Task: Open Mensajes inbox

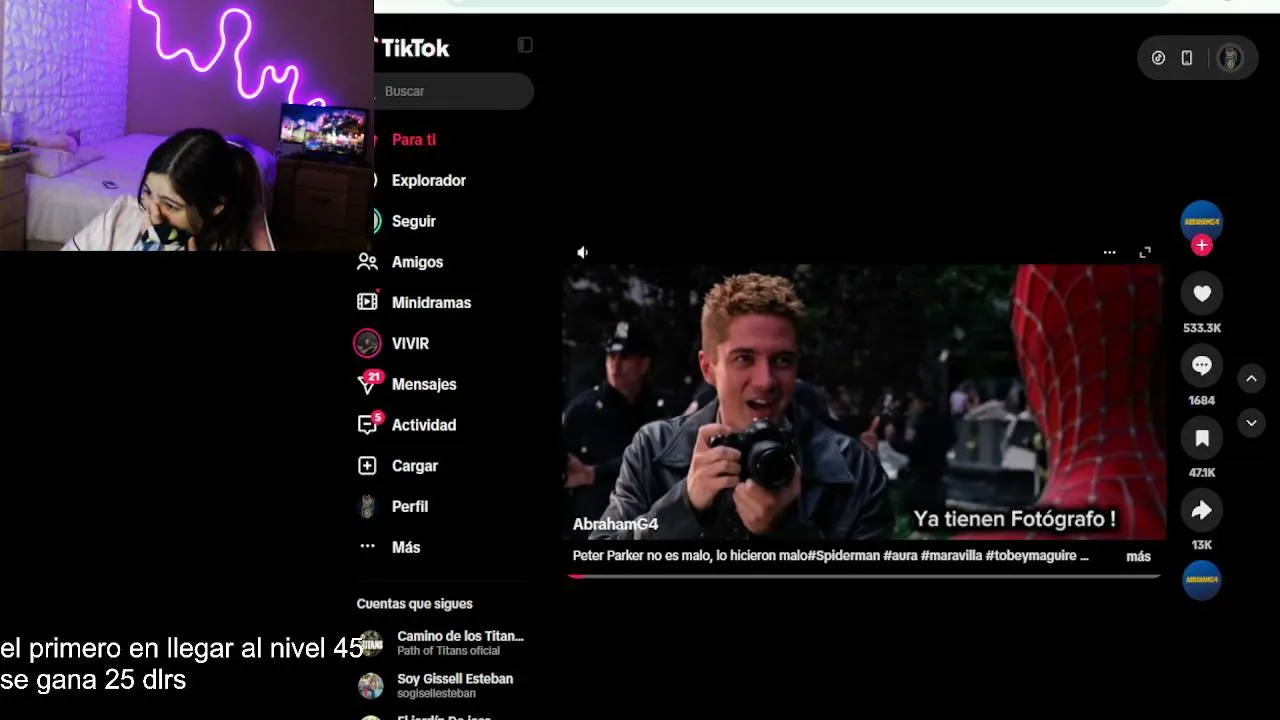Action: tap(424, 384)
